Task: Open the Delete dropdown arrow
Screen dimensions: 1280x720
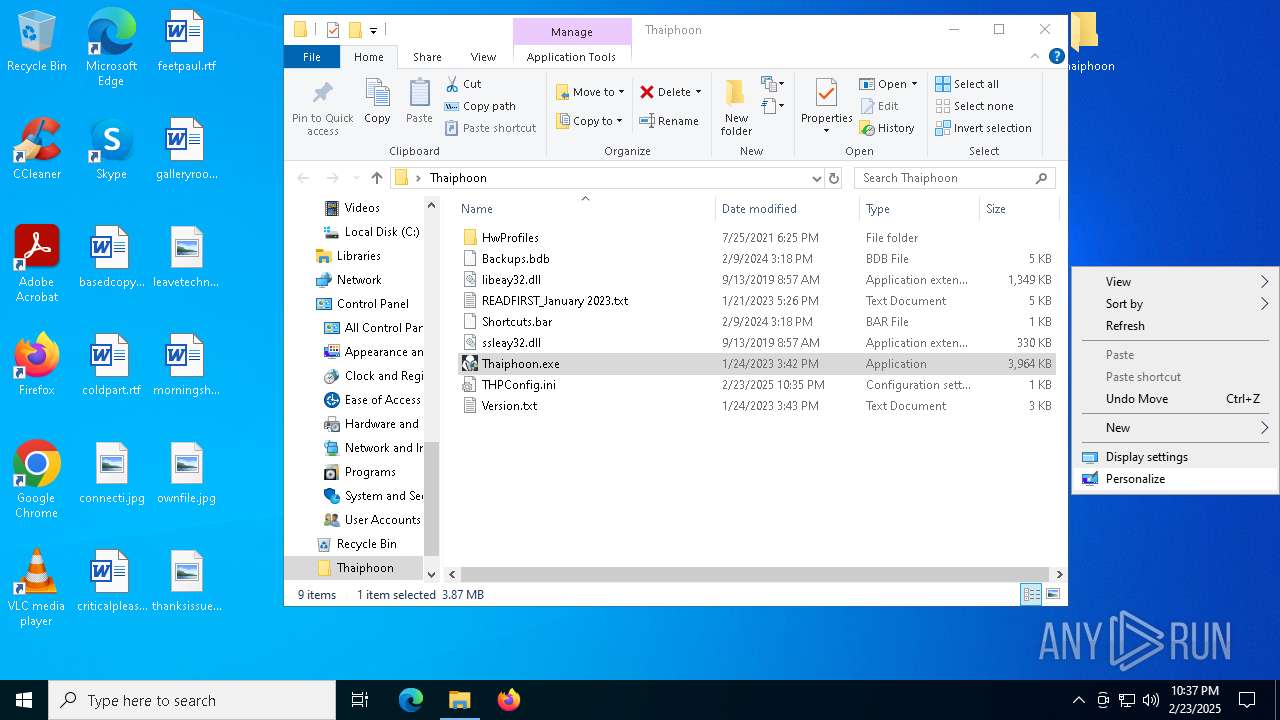Action: click(x=698, y=92)
